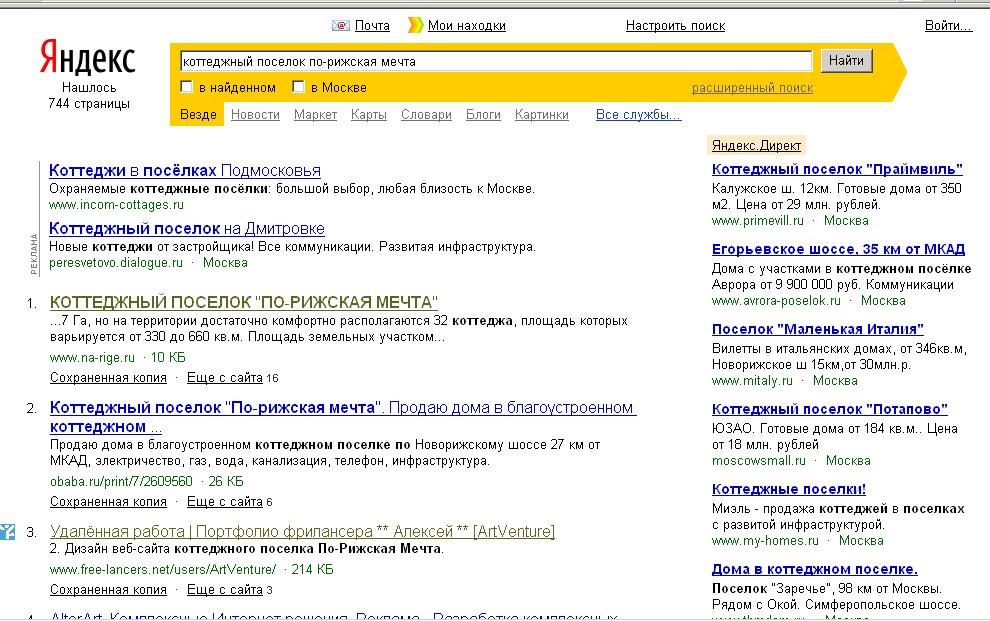Image resolution: width=990 pixels, height=621 pixels.
Task: Click the obaba.ru/print/7/2609560 URL
Action: coord(121,482)
